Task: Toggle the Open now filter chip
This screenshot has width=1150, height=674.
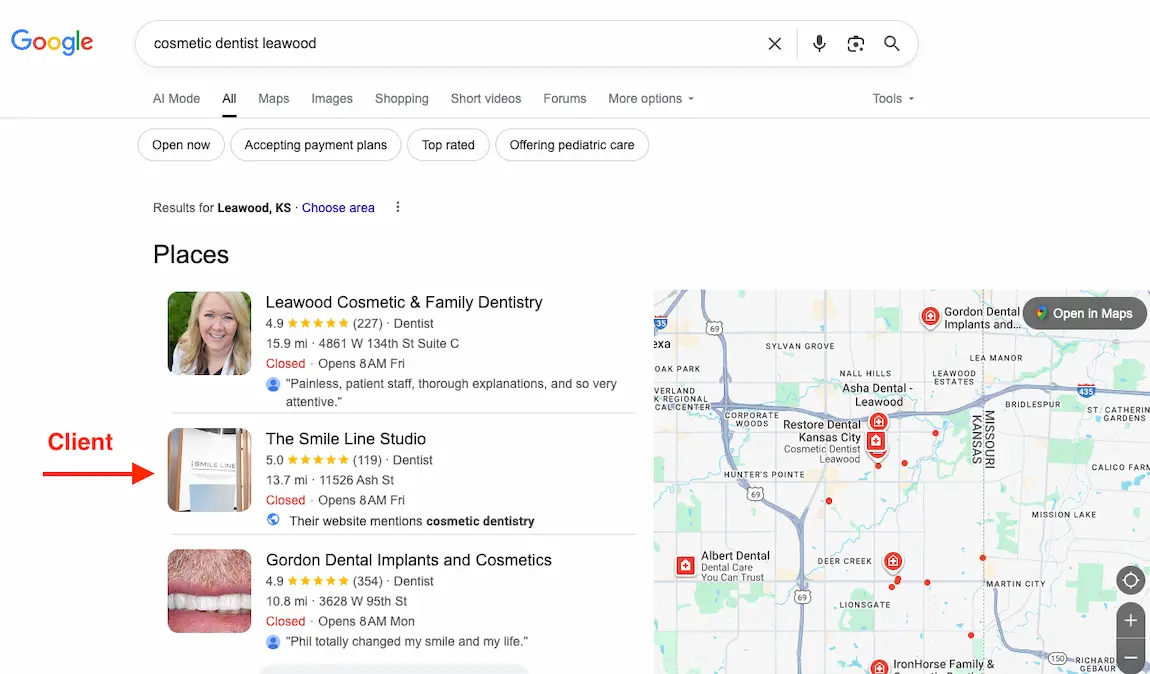Action: click(181, 145)
